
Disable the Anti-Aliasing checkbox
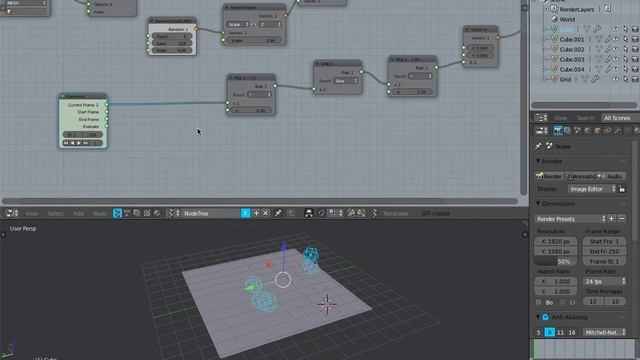(x=546, y=317)
